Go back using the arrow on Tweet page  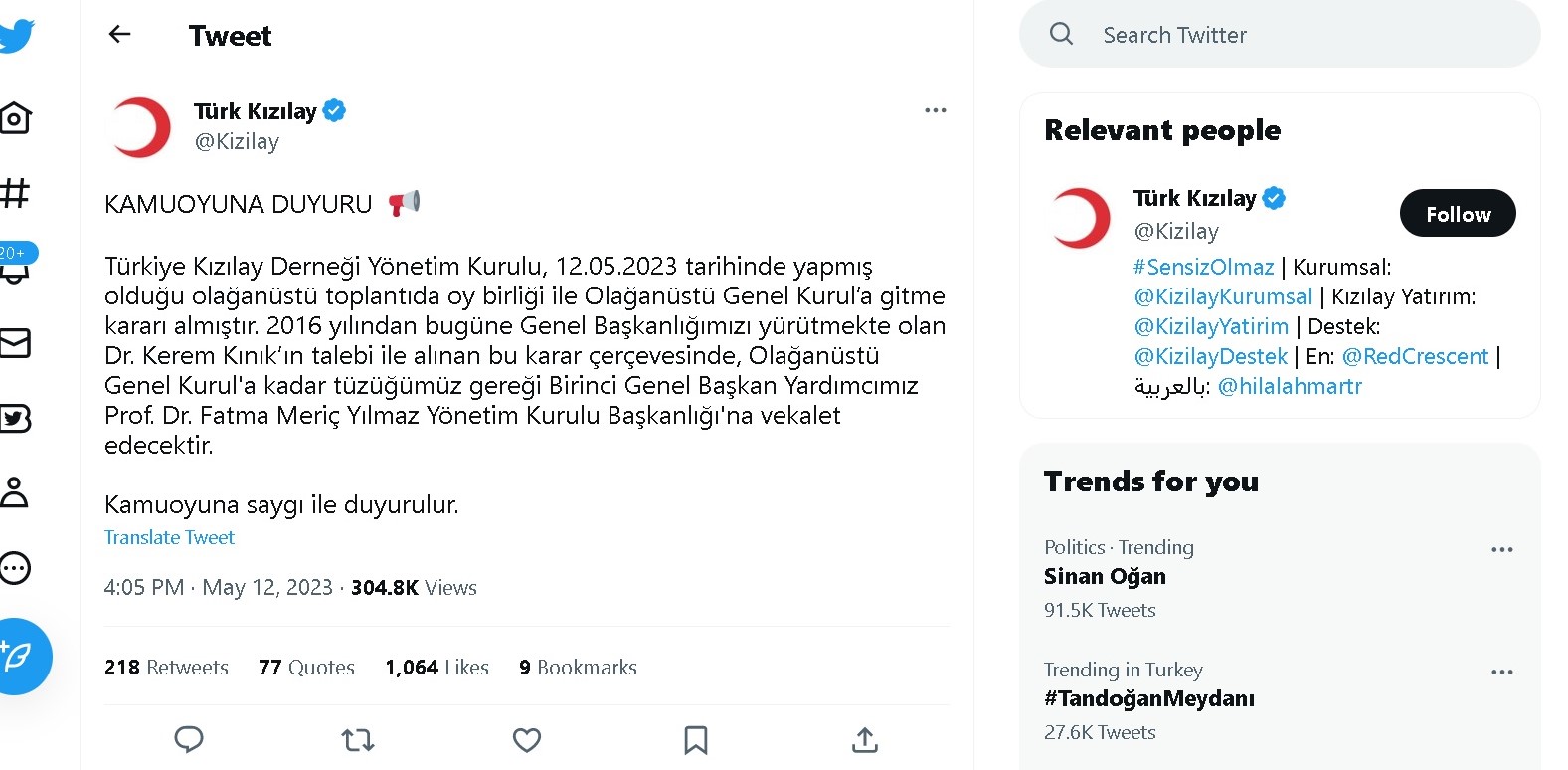point(119,34)
